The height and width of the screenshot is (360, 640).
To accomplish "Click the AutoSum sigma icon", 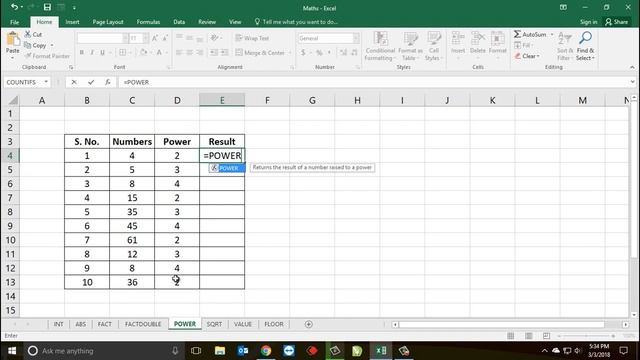I will [518, 34].
